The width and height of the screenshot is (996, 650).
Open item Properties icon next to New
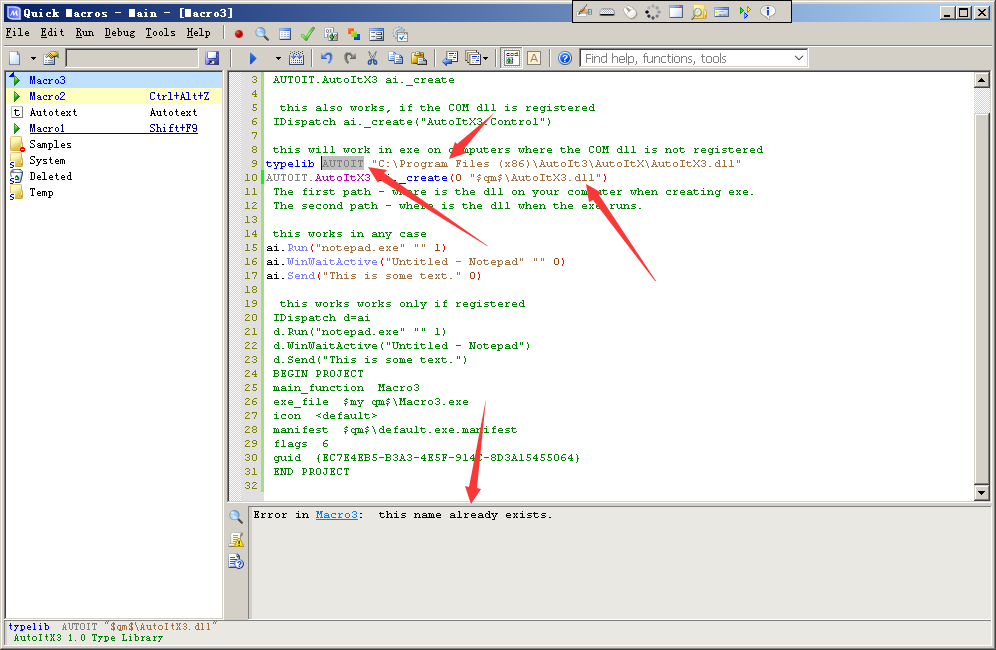click(51, 58)
